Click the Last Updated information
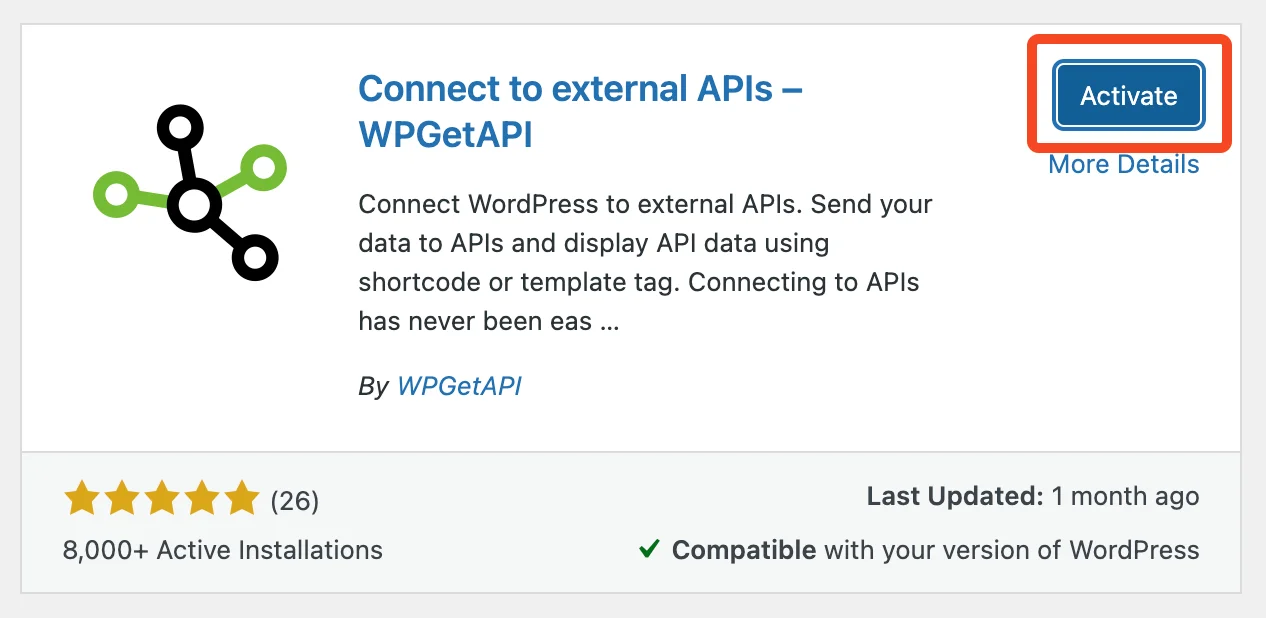 click(x=1033, y=496)
